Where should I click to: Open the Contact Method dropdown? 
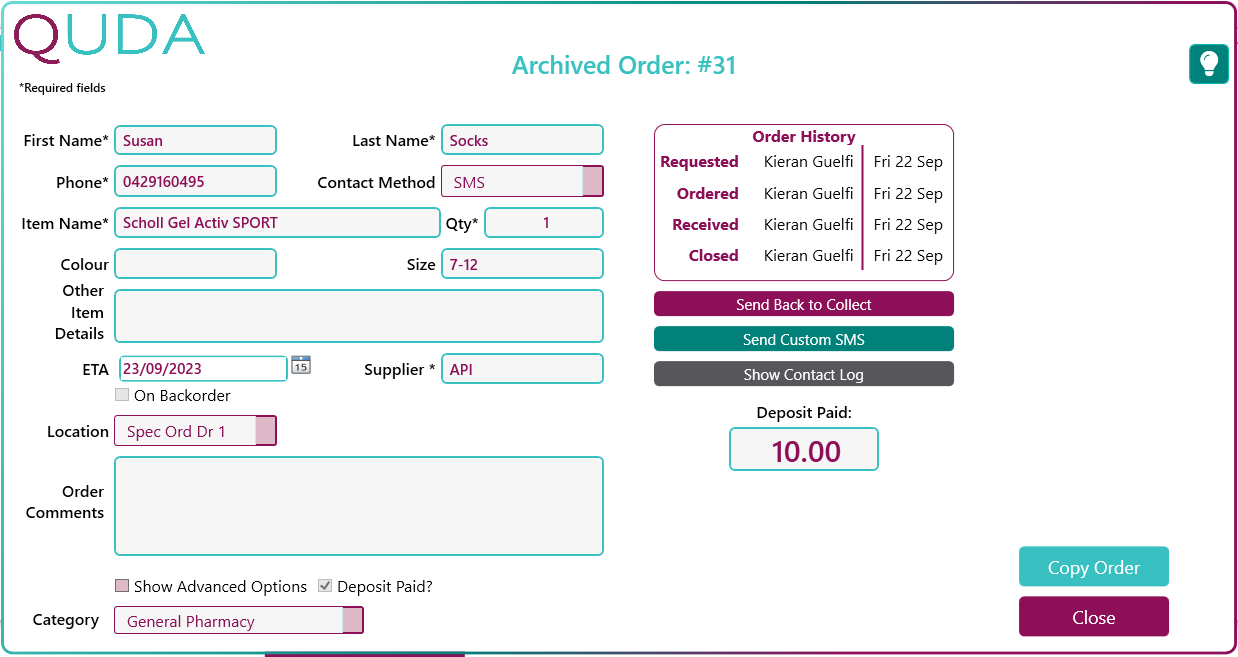[594, 181]
